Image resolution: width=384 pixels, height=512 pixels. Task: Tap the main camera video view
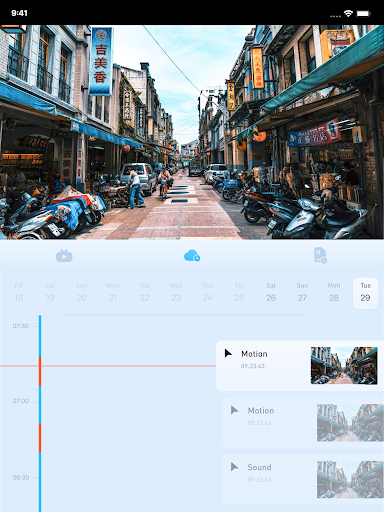click(x=192, y=132)
